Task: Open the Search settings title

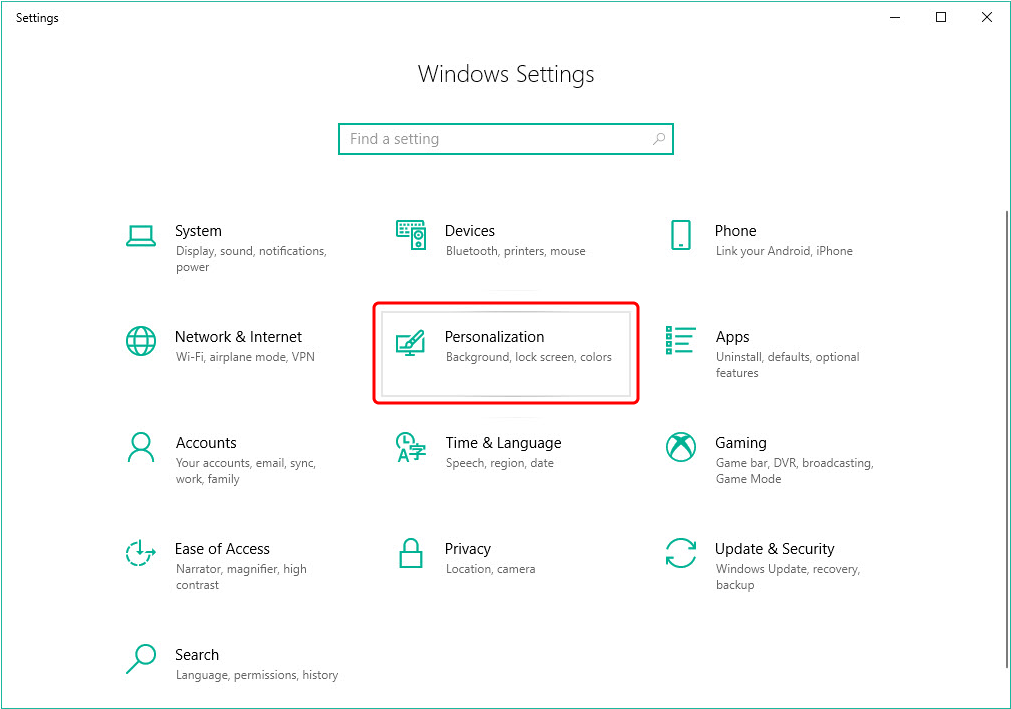Action: [197, 655]
